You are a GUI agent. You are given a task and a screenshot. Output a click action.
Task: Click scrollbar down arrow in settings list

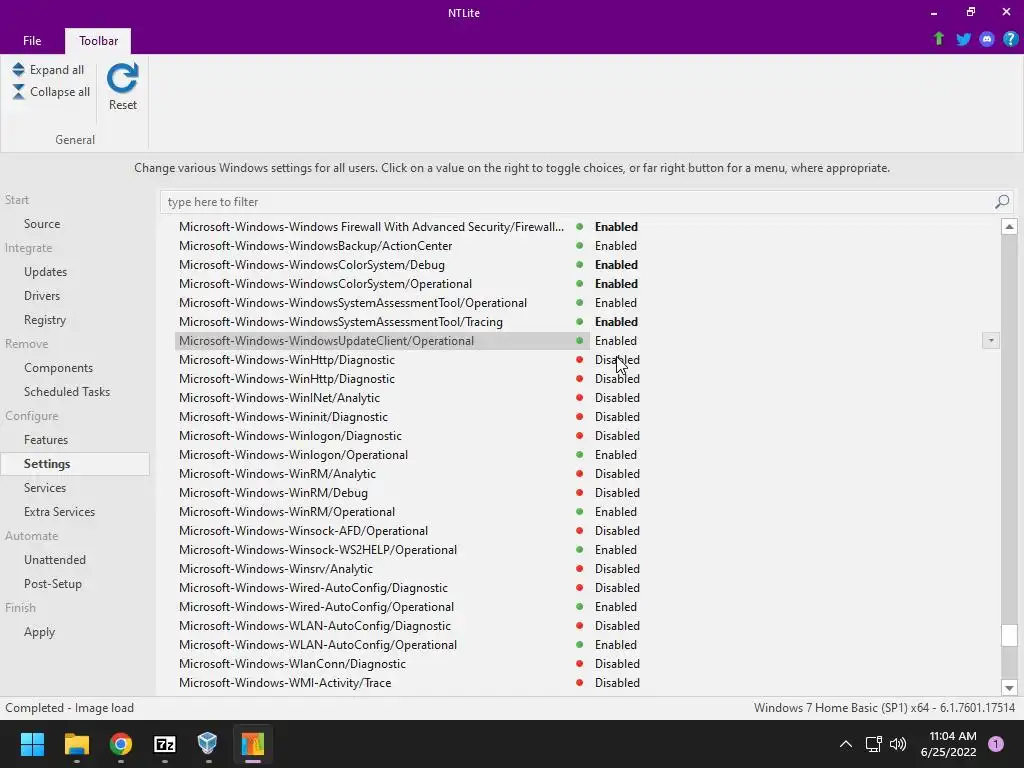point(1009,688)
